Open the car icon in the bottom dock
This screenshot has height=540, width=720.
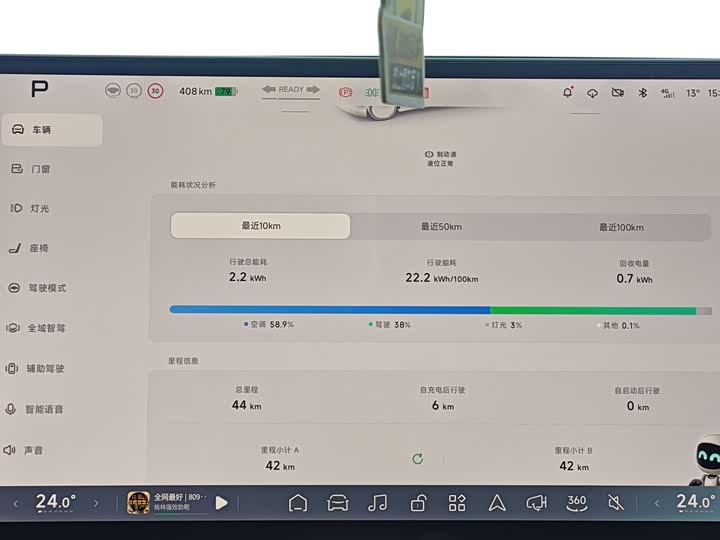[337, 503]
